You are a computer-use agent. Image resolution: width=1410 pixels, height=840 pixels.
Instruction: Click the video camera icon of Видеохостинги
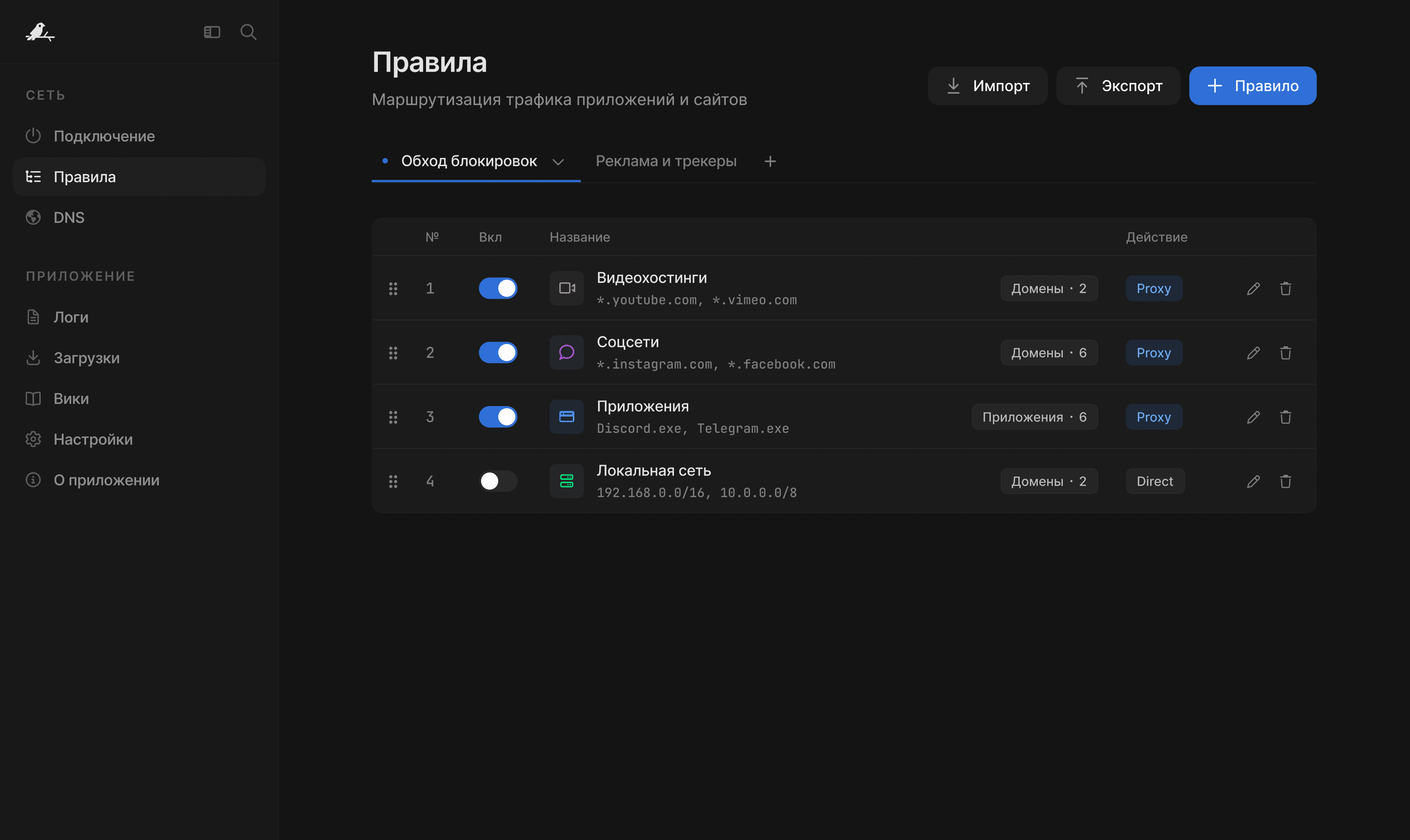(567, 289)
